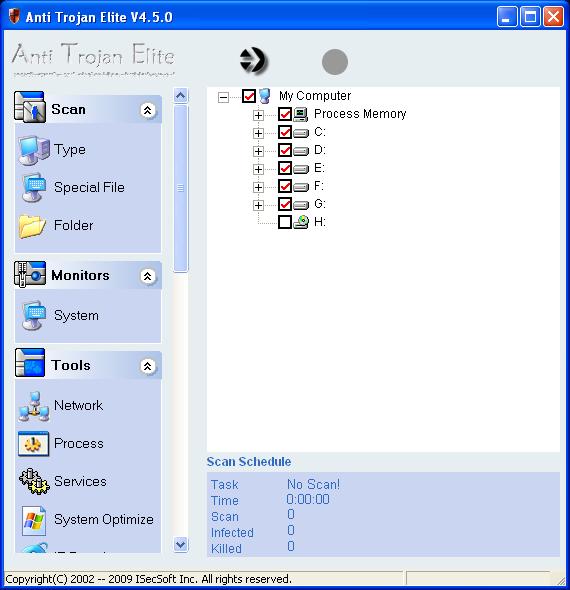Viewport: 570px width, 590px height.
Task: Open the Network tool icon
Action: 34,406
